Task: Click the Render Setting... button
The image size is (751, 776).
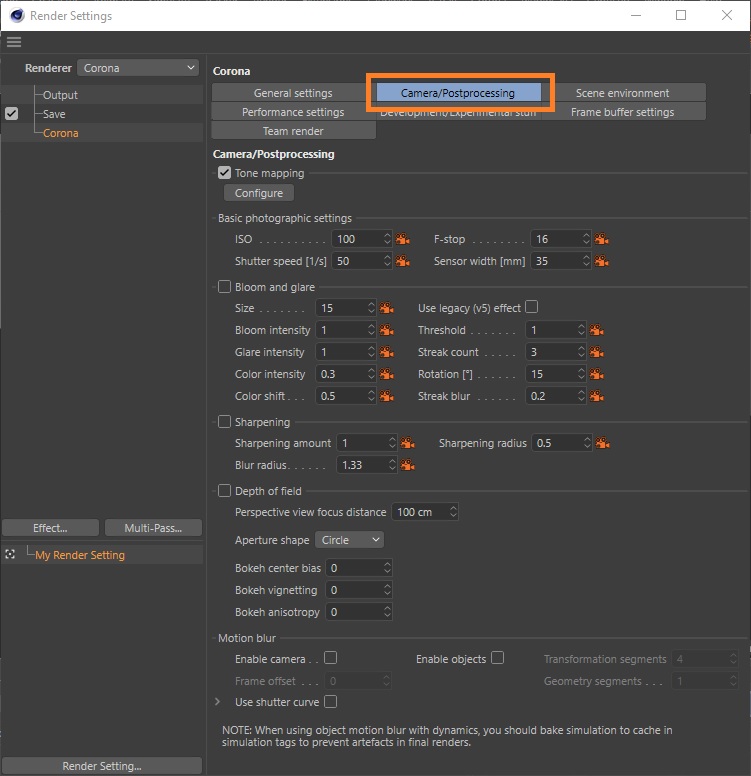Action: tap(102, 766)
